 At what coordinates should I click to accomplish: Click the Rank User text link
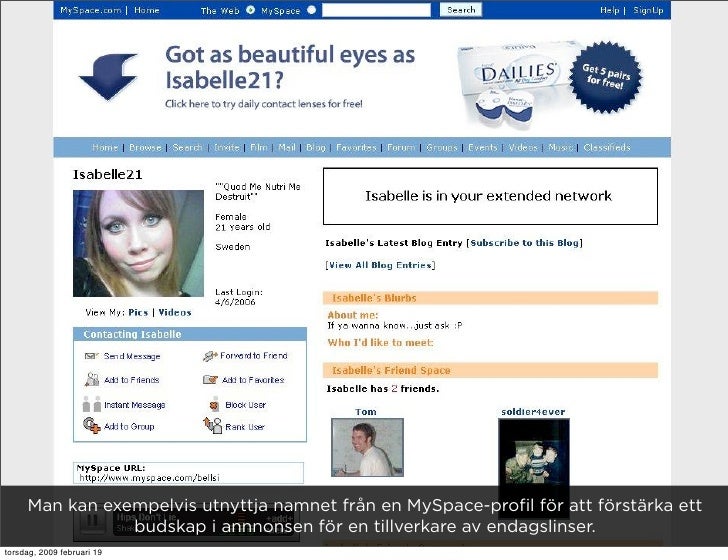point(245,427)
